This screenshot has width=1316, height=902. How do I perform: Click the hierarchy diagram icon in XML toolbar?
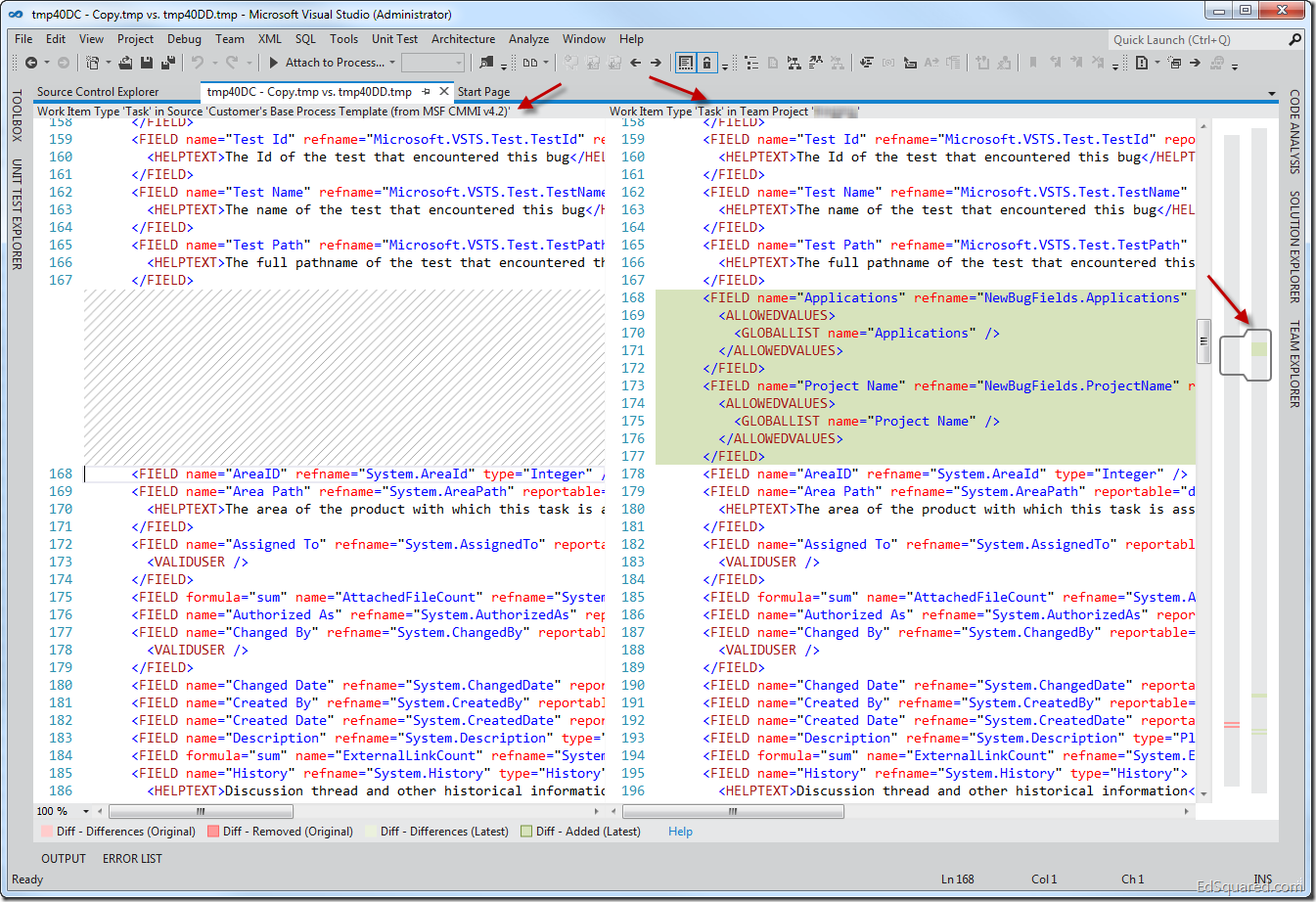point(794,63)
